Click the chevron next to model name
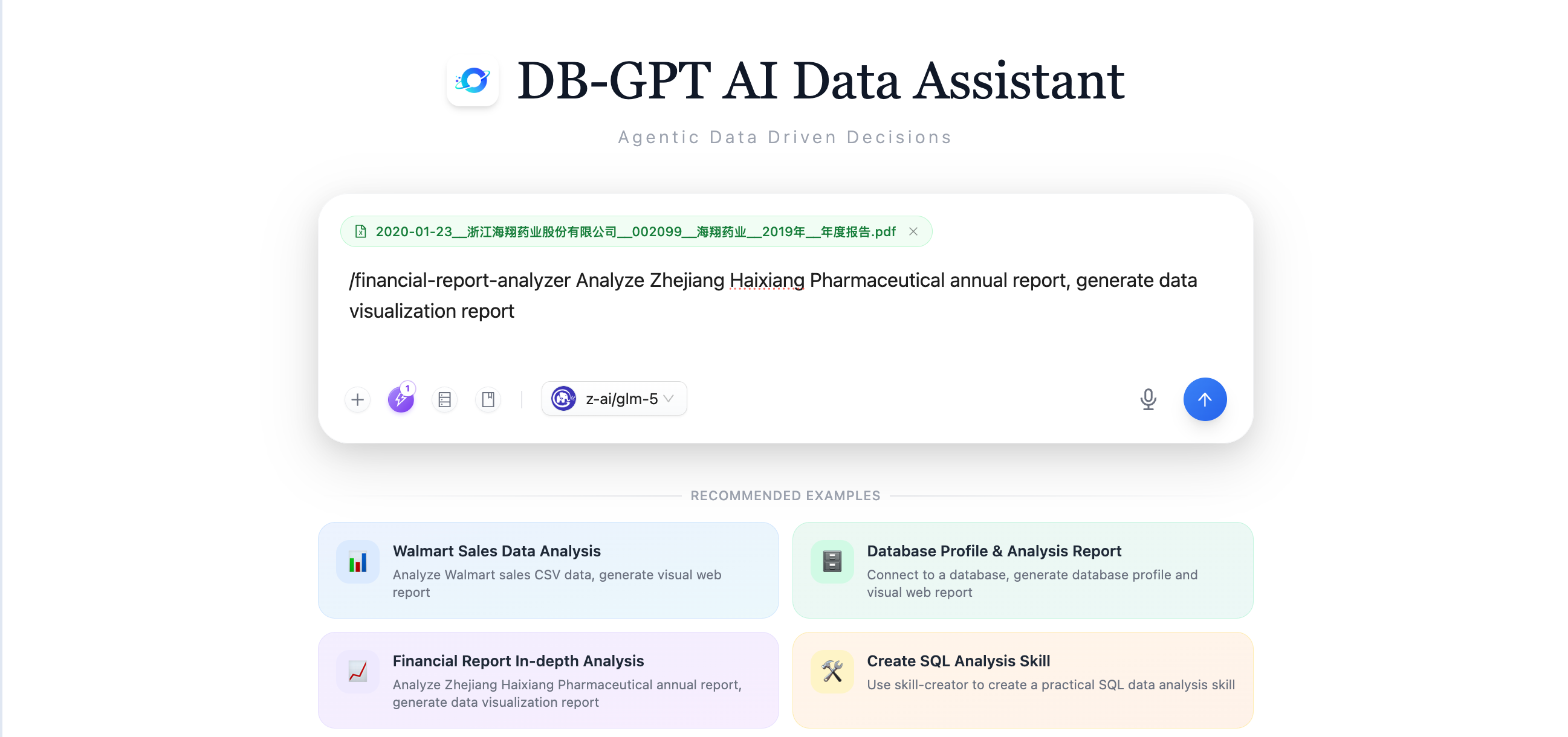 669,399
